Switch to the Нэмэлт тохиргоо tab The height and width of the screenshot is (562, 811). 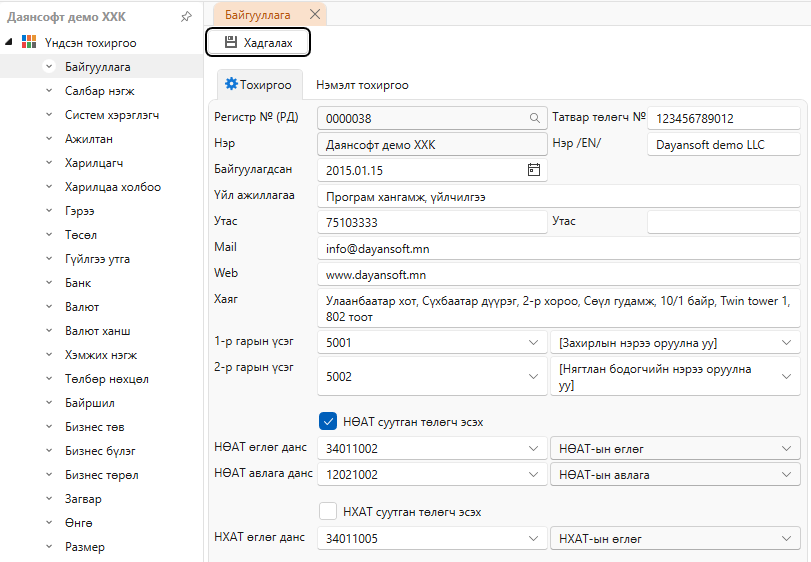(x=362, y=85)
